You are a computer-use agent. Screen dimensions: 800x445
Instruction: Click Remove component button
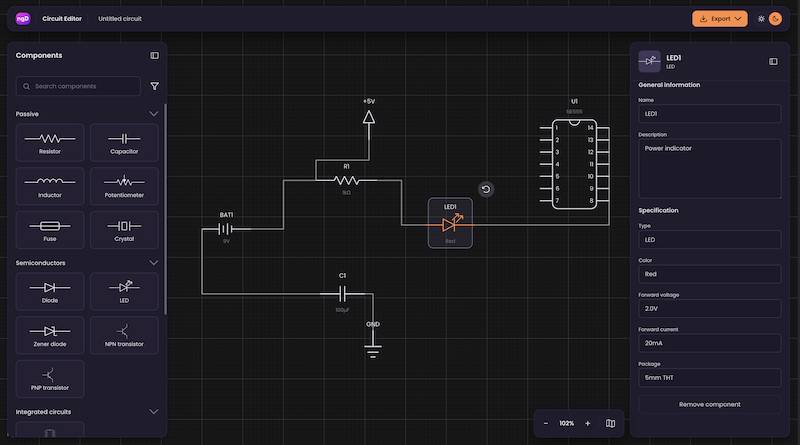(710, 405)
